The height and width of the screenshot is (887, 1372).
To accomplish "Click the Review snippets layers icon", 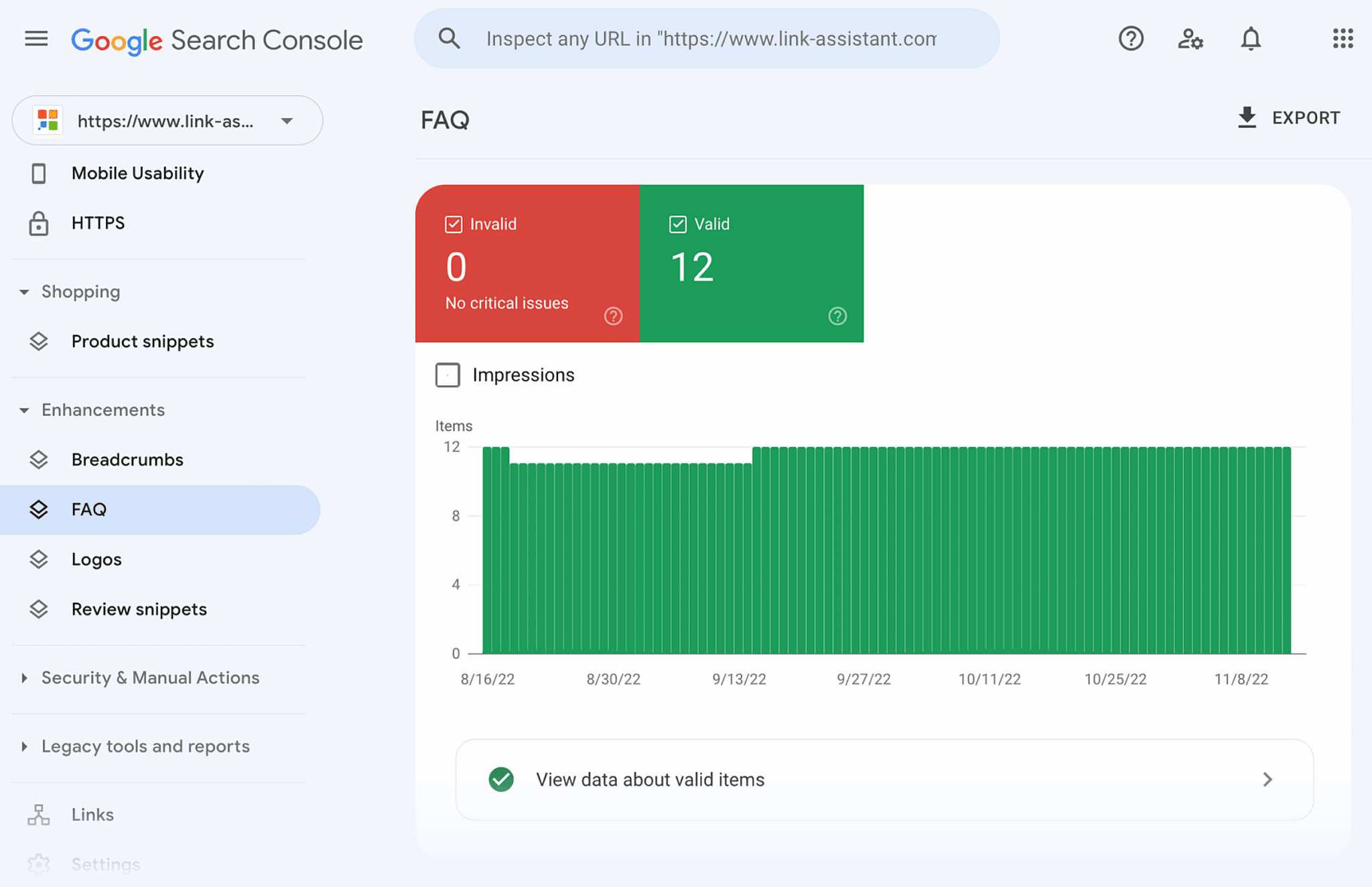I will pyautogui.click(x=39, y=609).
